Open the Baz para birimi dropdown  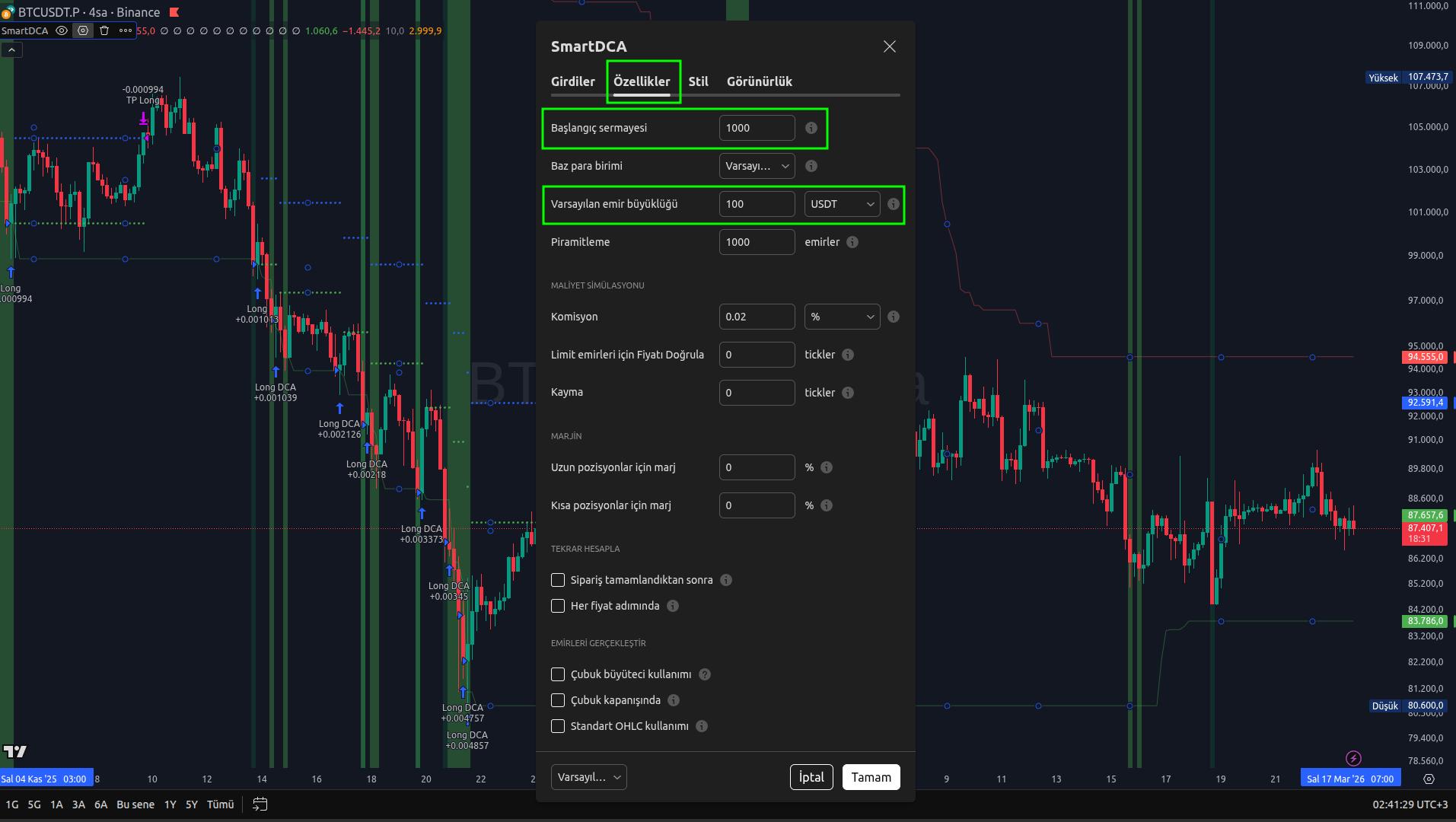[x=757, y=166]
